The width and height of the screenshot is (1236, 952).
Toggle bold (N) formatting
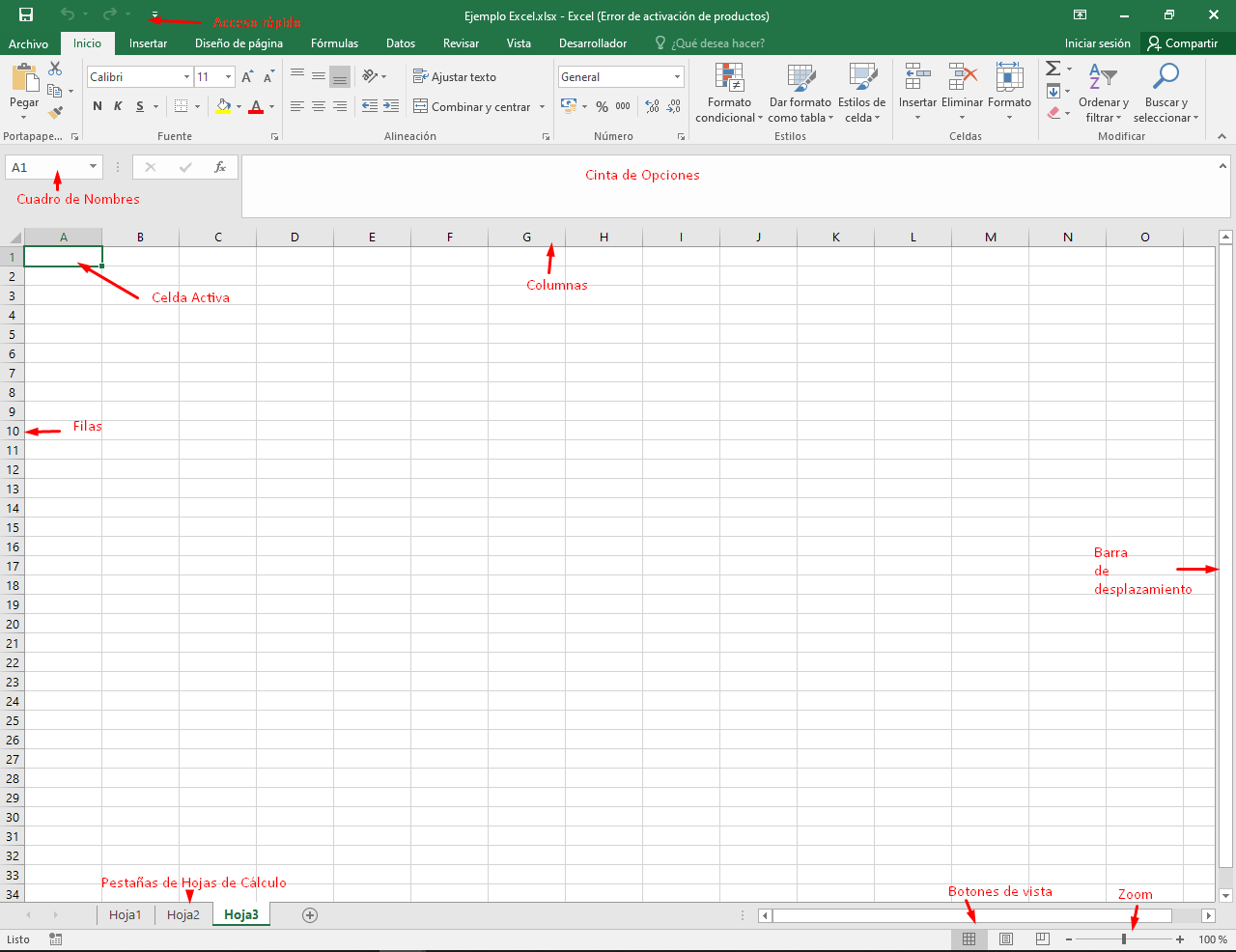(x=98, y=106)
